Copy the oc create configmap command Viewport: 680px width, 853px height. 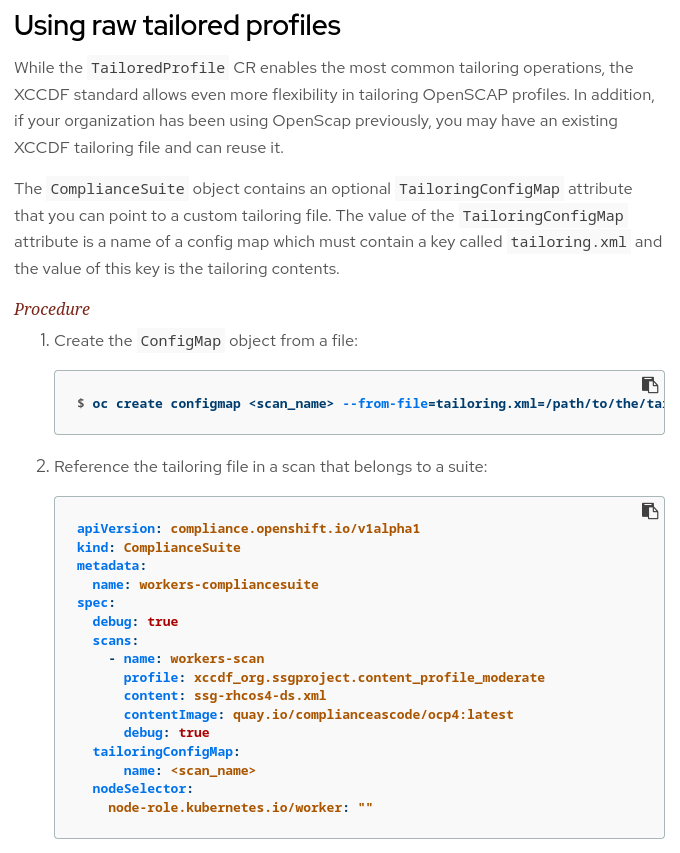[649, 385]
